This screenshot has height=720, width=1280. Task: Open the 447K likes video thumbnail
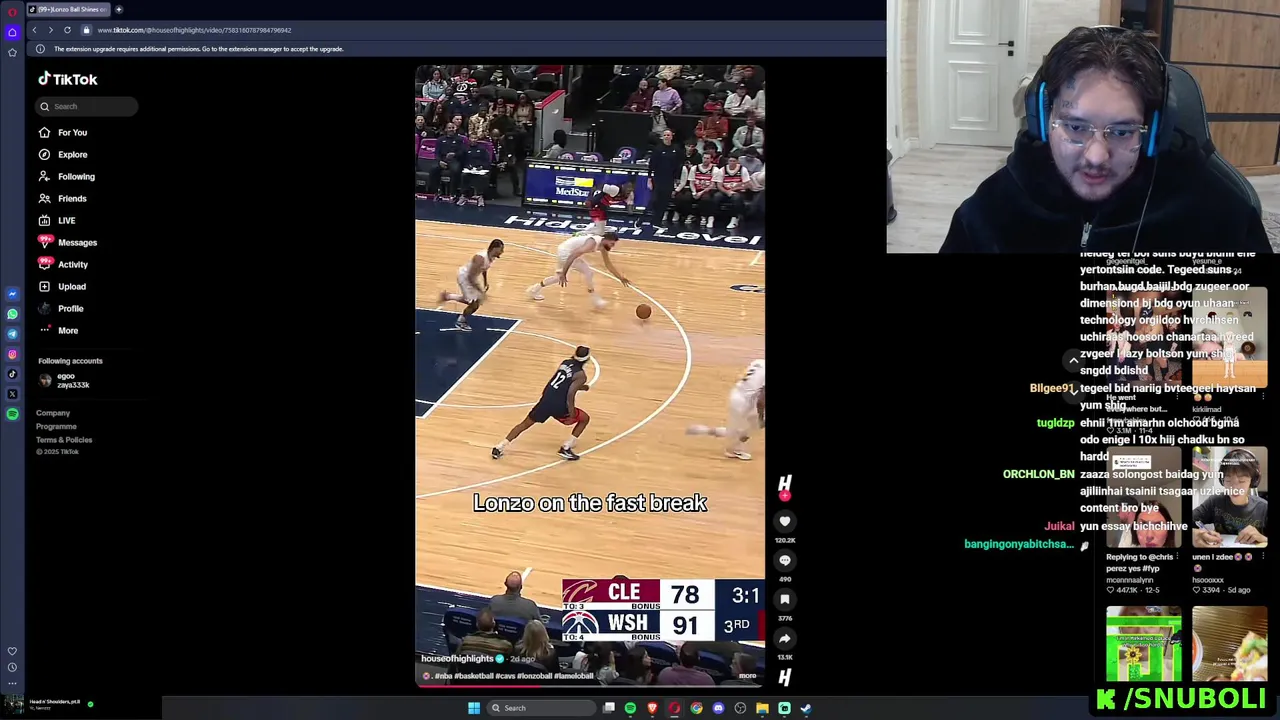click(1143, 496)
